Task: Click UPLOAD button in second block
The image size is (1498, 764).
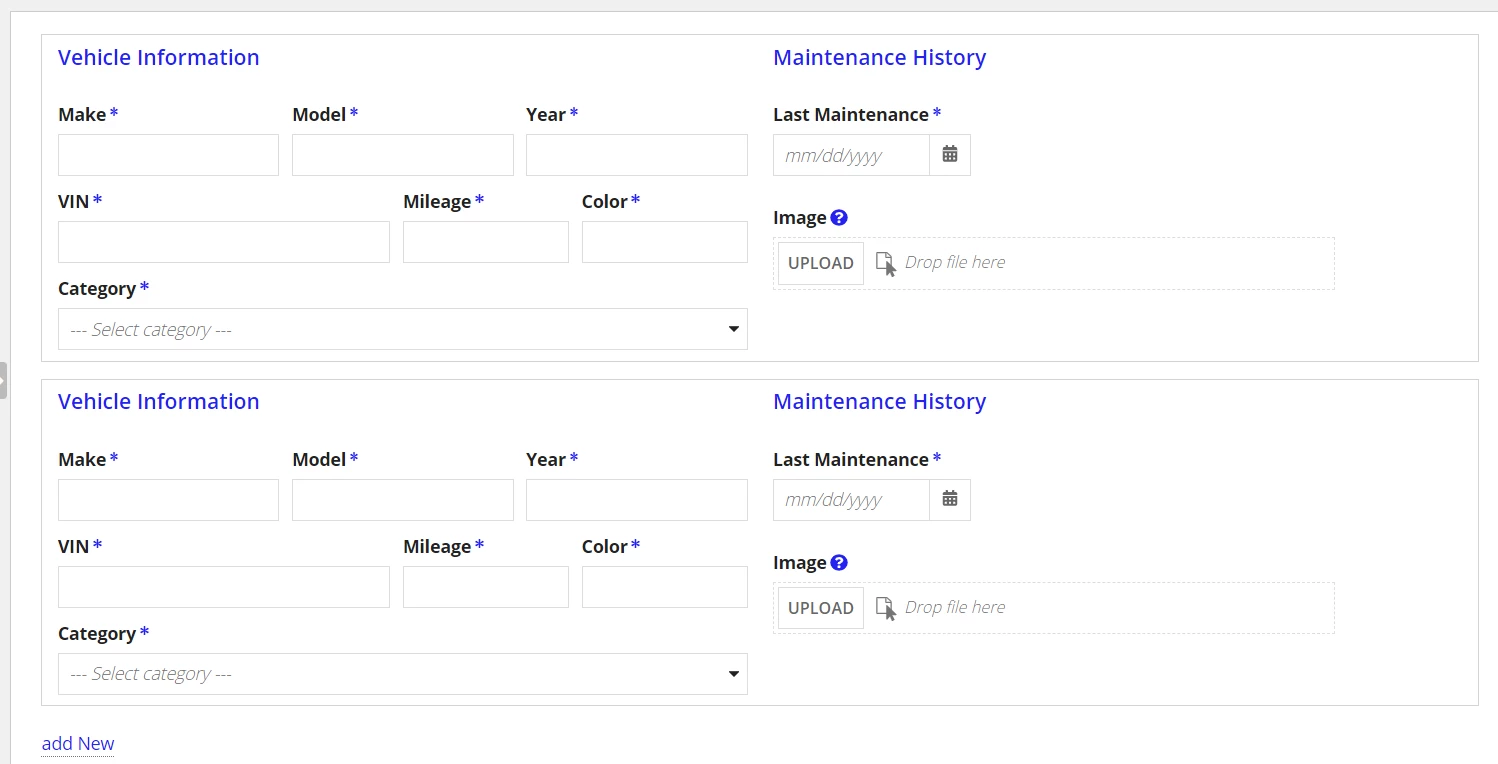Action: coord(821,608)
